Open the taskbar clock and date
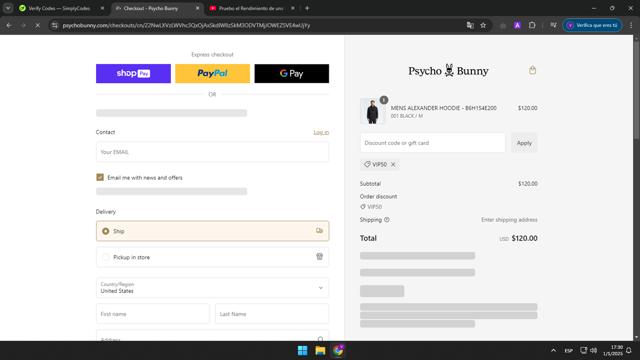The width and height of the screenshot is (640, 360). coord(613,351)
